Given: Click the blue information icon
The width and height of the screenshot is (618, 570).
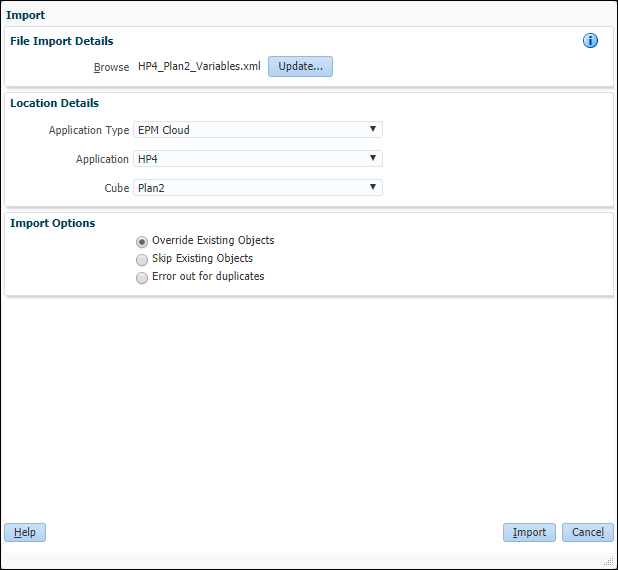Looking at the screenshot, I should coord(590,41).
